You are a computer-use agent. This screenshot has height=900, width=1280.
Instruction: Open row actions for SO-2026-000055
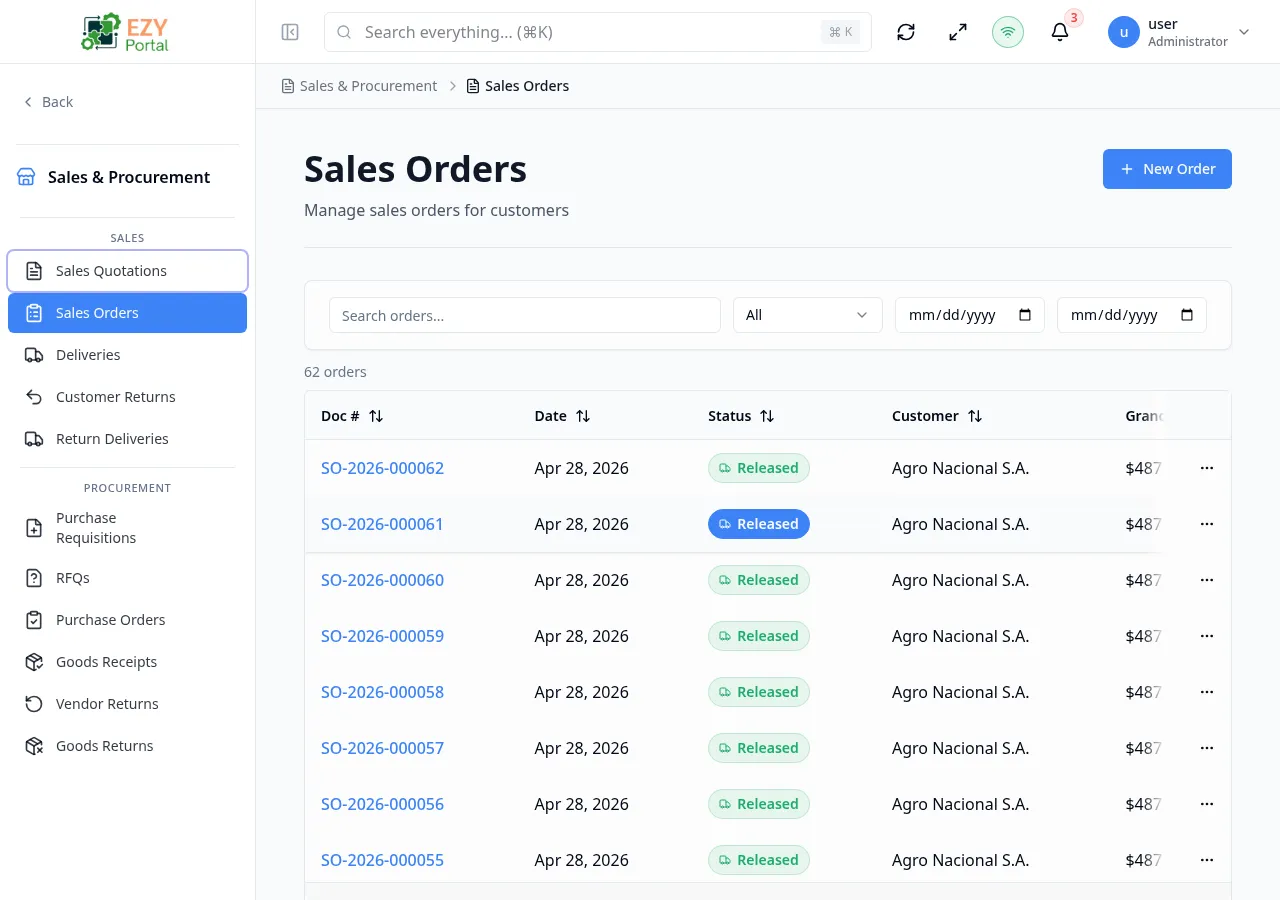pos(1207,860)
